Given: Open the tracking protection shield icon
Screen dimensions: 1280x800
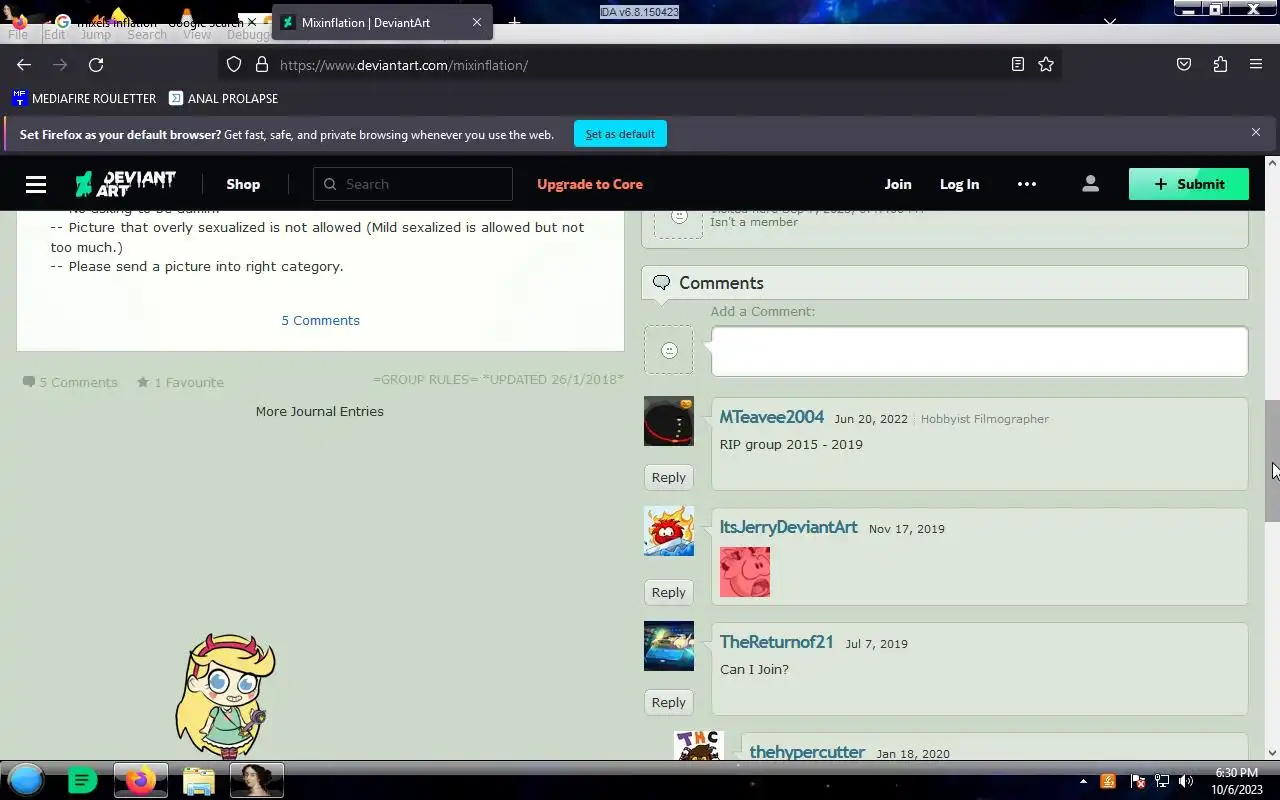Looking at the screenshot, I should (234, 64).
